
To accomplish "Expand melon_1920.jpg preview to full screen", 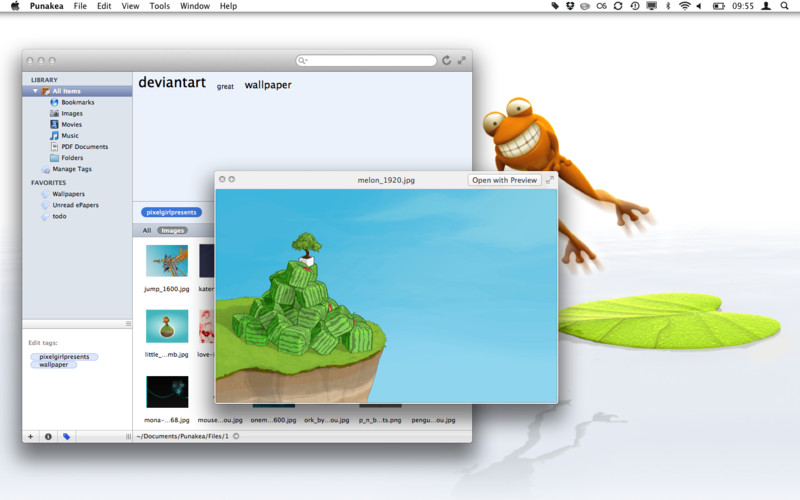I will tap(549, 180).
